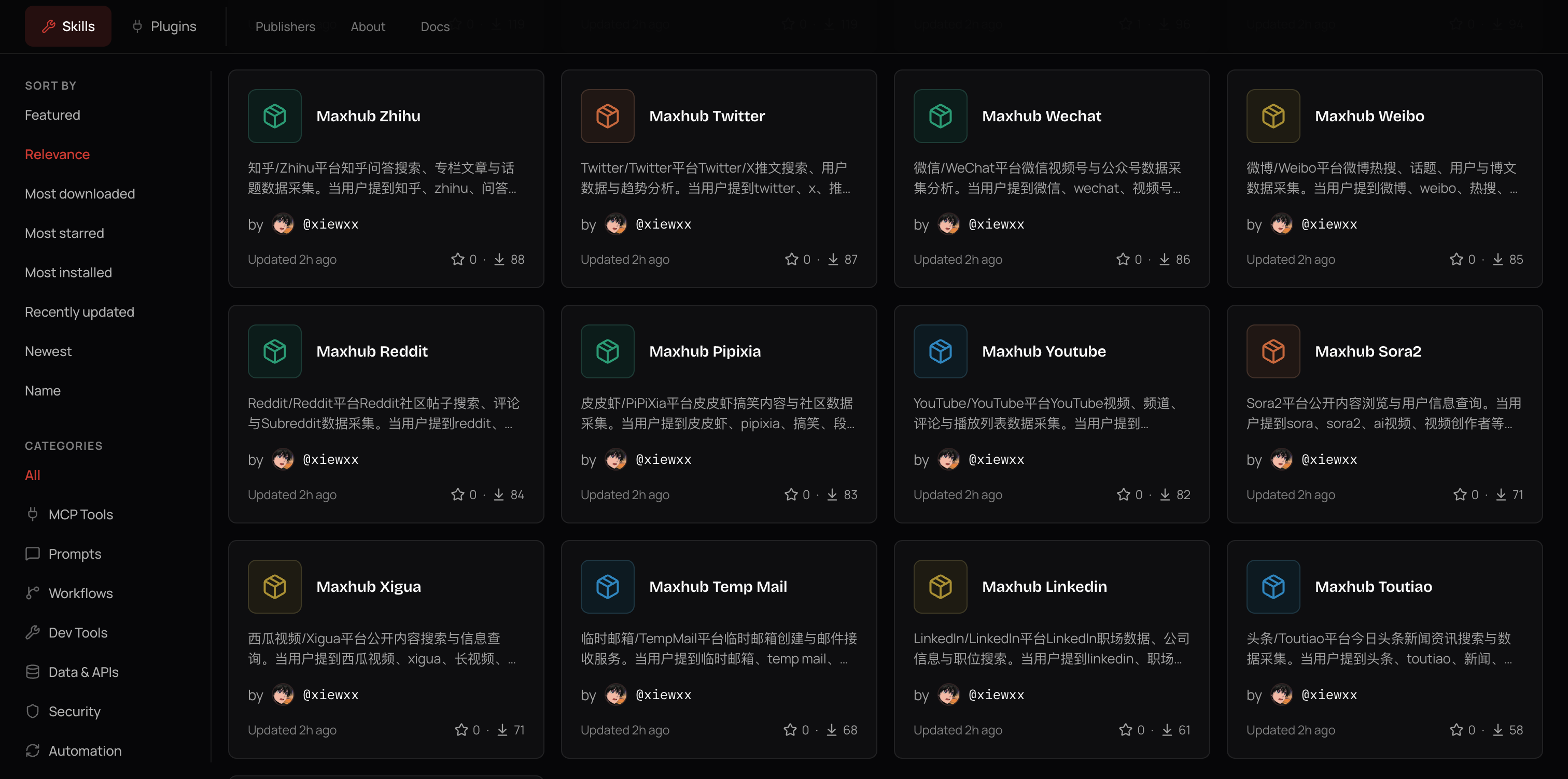Click the author avatar on Maxhub Linkedin
Image resolution: width=1568 pixels, height=779 pixels.
(949, 695)
